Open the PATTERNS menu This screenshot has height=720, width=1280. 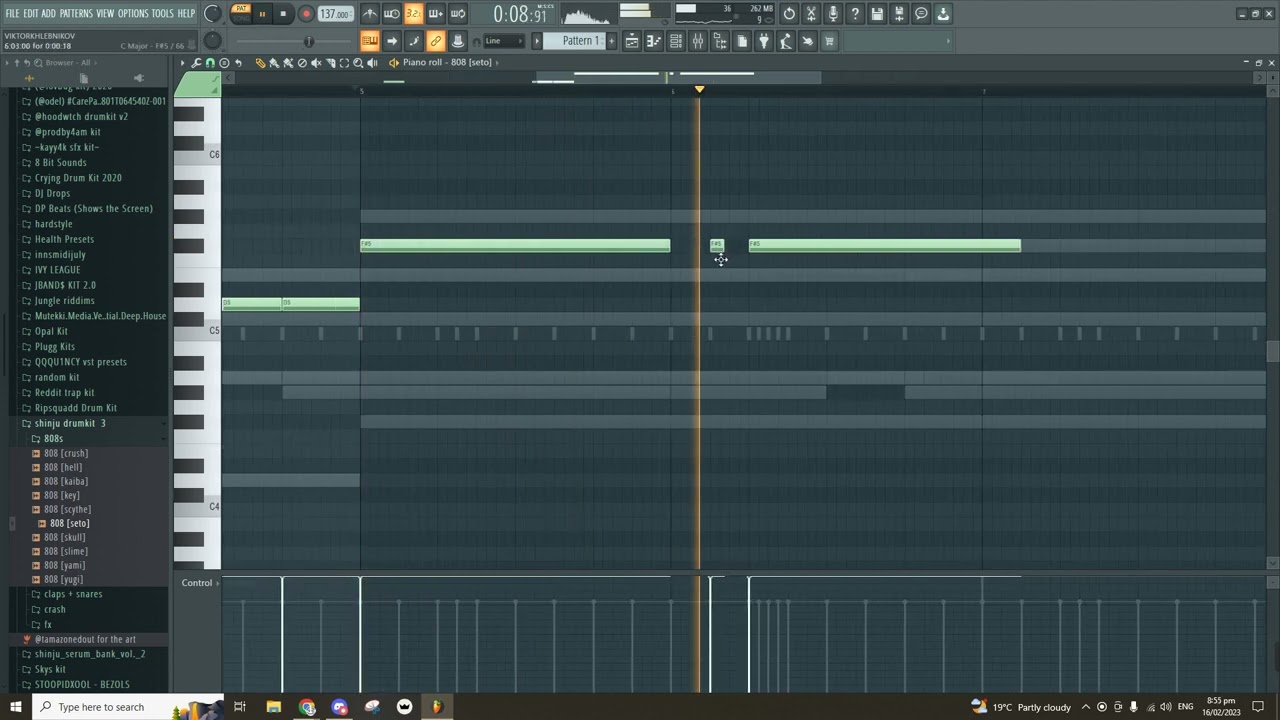[x=76, y=13]
